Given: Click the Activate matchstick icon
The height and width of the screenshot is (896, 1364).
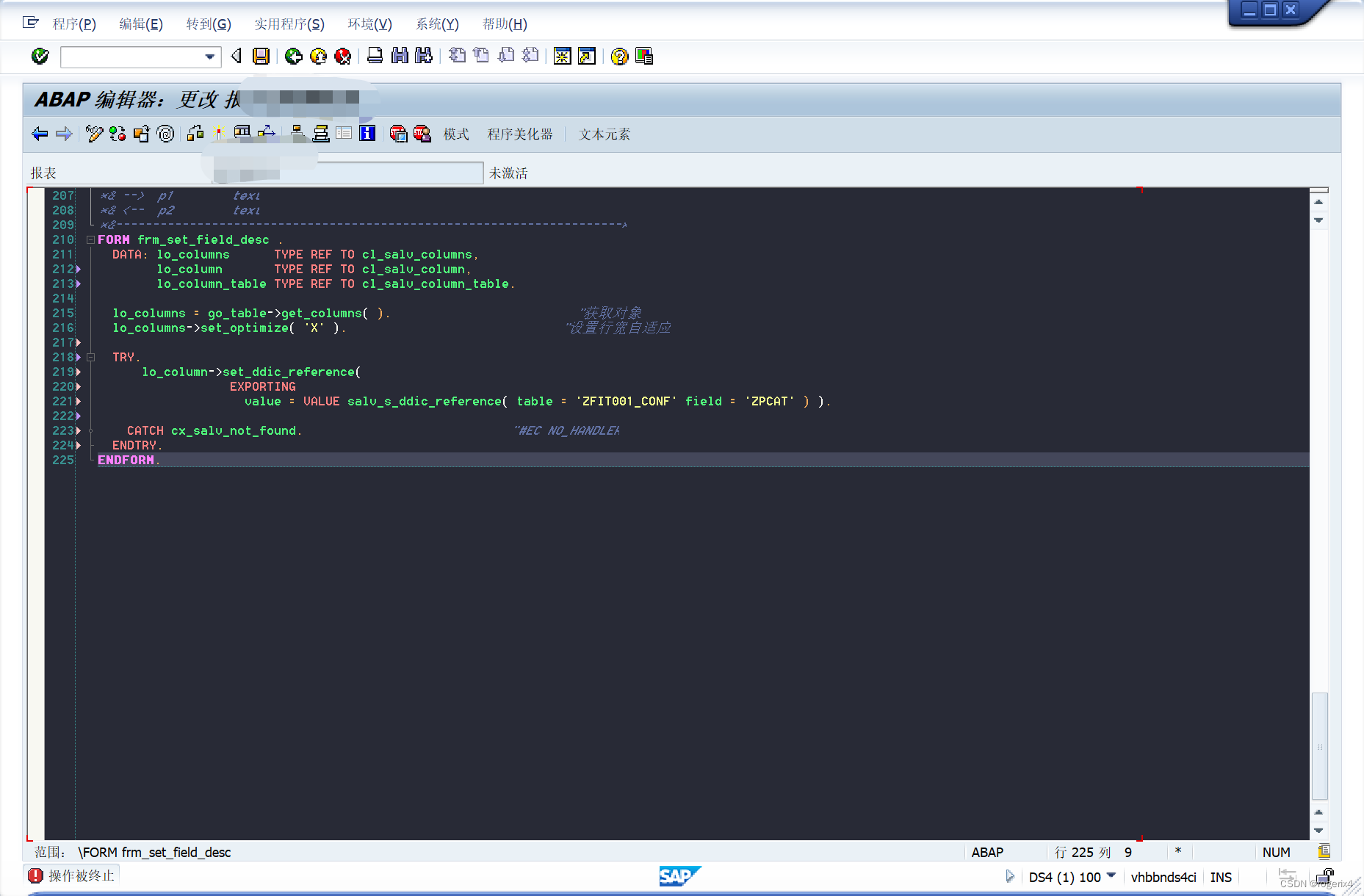Looking at the screenshot, I should [219, 134].
